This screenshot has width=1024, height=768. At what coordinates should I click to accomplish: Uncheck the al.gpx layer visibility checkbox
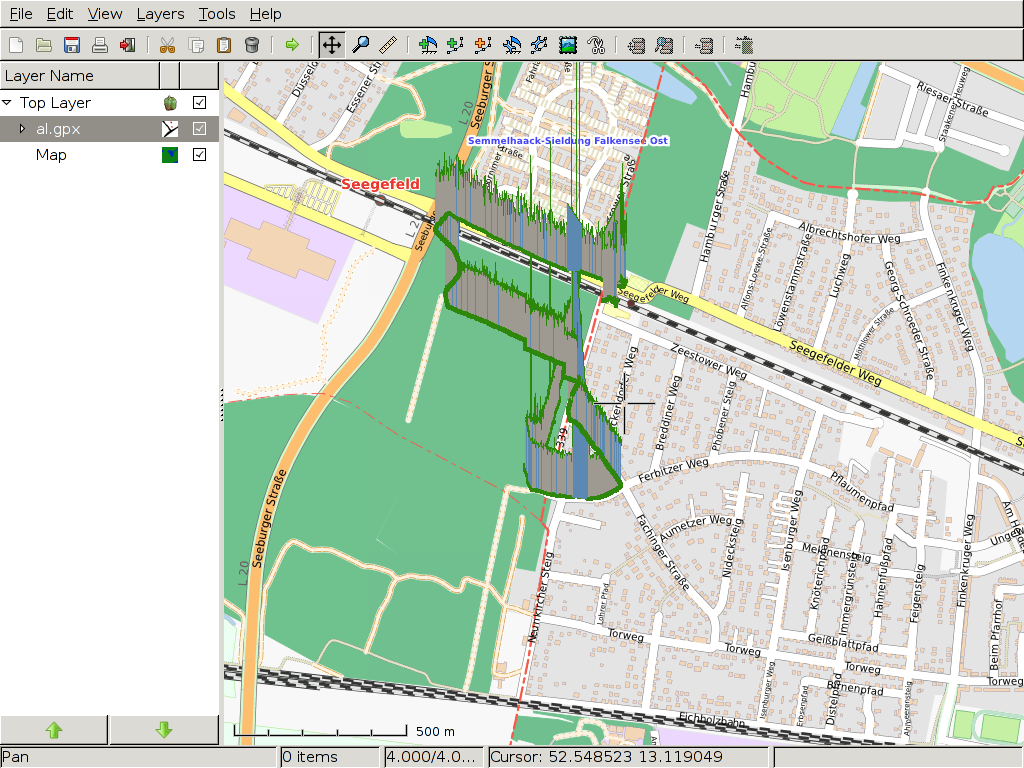tap(199, 129)
